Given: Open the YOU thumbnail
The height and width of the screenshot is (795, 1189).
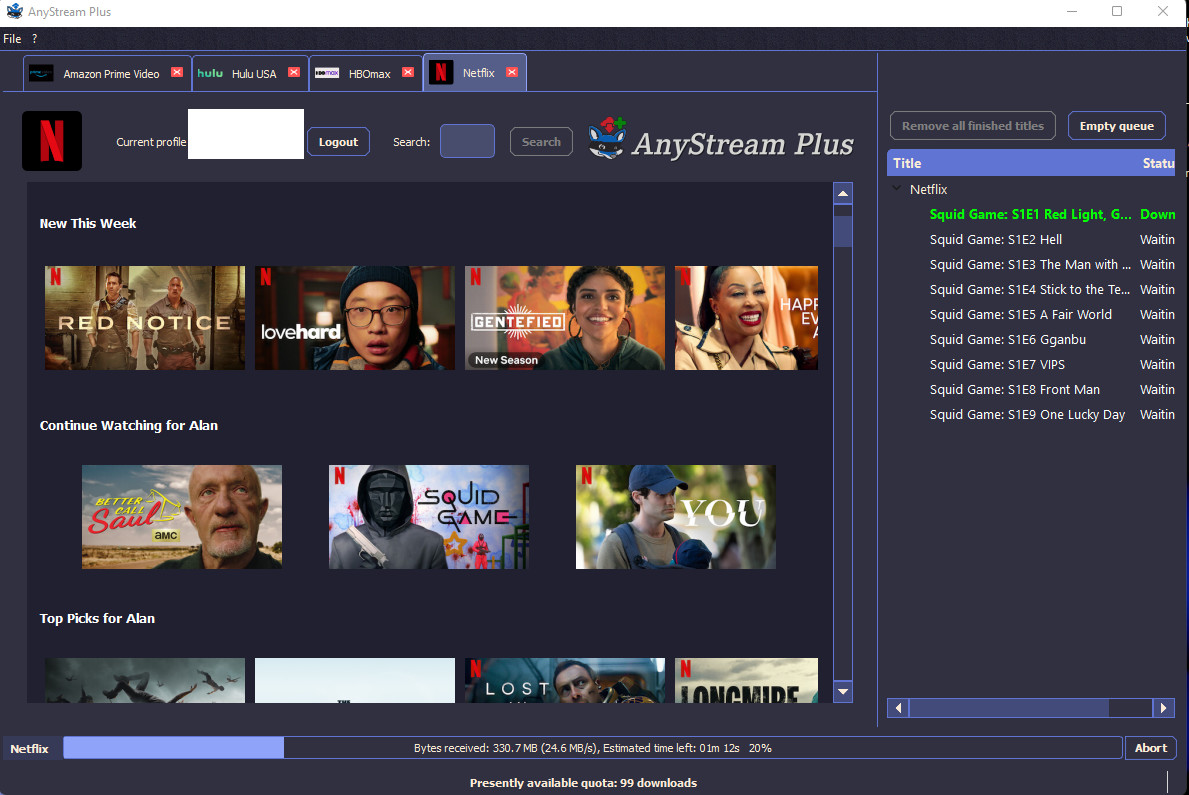Looking at the screenshot, I should 676,517.
